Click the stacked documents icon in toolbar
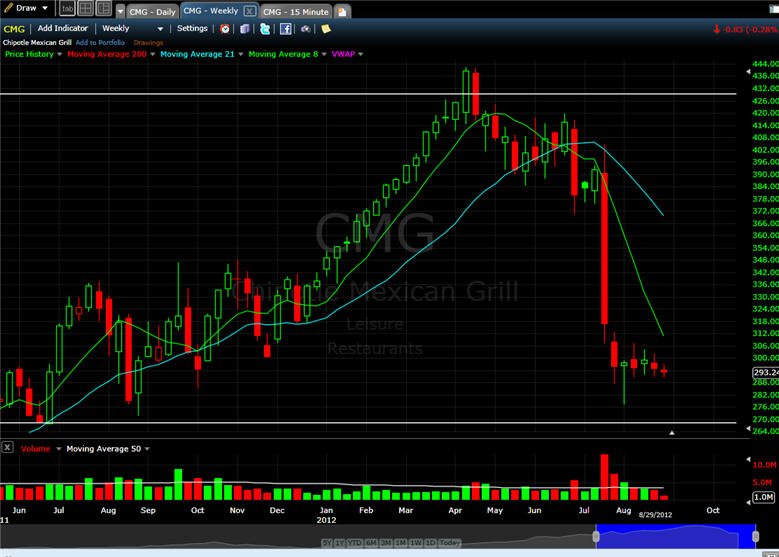The image size is (779, 557). 244,29
